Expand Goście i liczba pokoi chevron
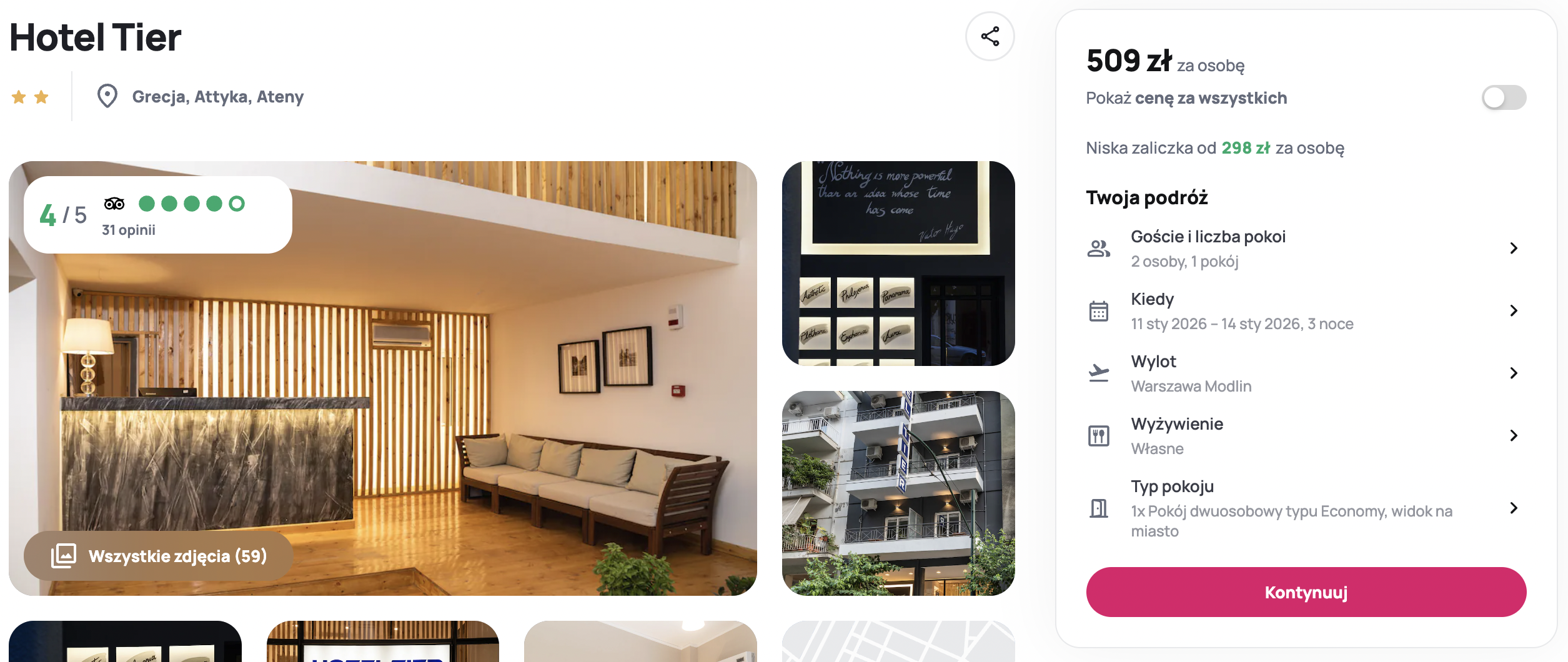The image size is (1568, 662). [1513, 249]
